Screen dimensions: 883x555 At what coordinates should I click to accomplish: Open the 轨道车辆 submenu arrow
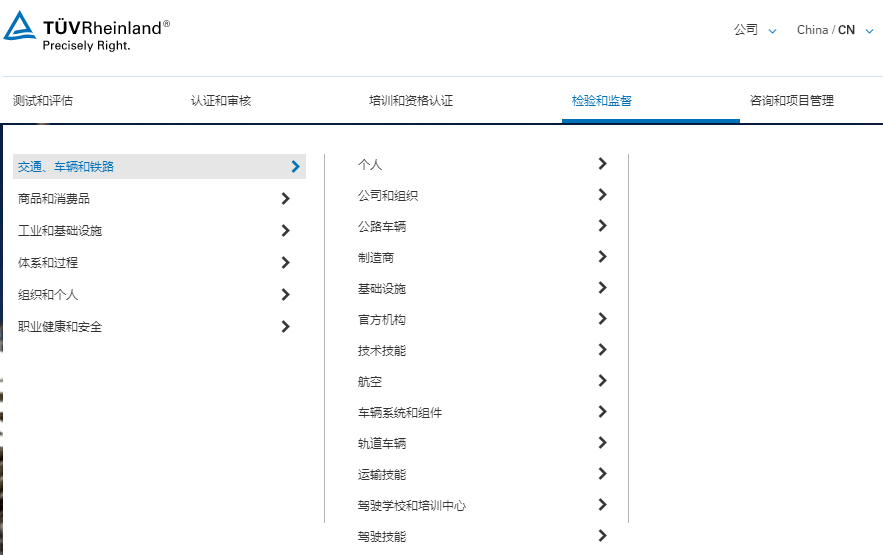coord(602,443)
